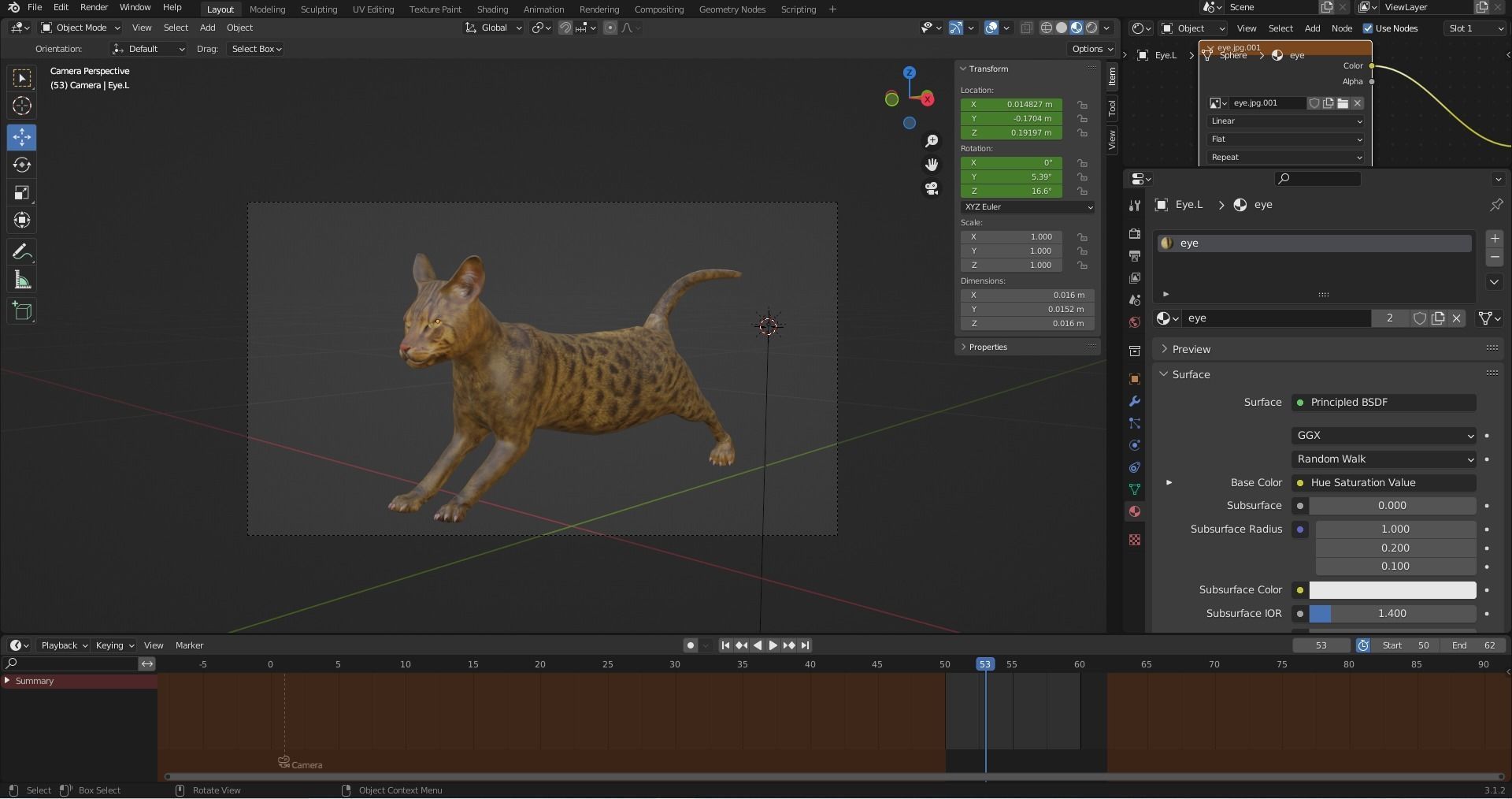The image size is (1512, 799).
Task: Toggle proportional editing in header
Action: pyautogui.click(x=610, y=28)
